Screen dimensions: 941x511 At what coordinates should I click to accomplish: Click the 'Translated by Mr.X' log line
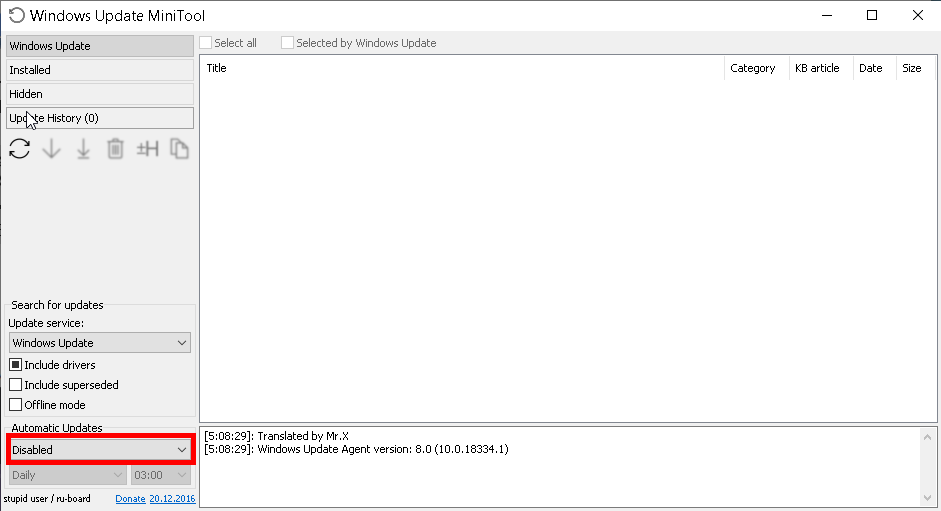click(x=277, y=436)
